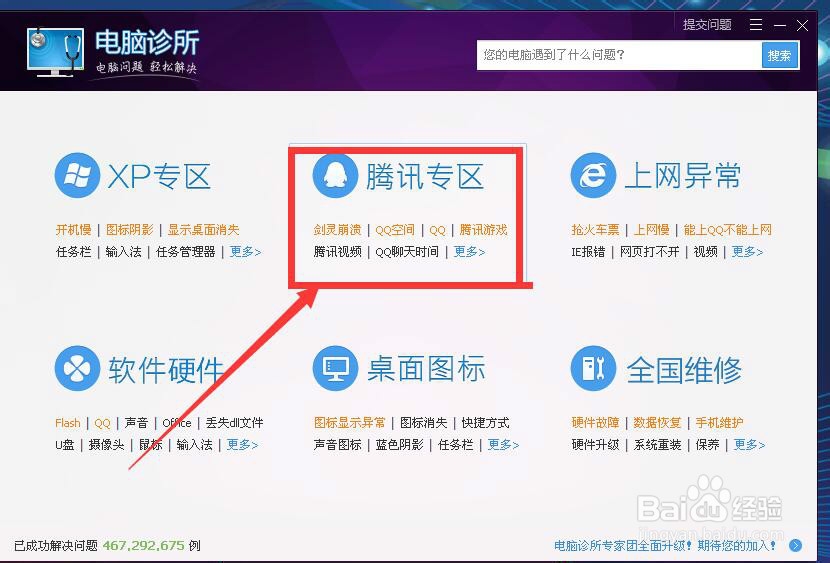This screenshot has width=830, height=563.
Task: Click 任务管理器 under XP专区
Action: [186, 251]
